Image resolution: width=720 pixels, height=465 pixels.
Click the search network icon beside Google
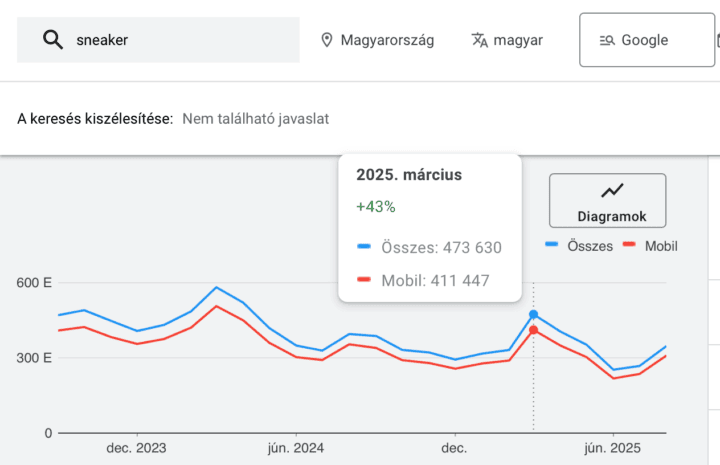606,41
